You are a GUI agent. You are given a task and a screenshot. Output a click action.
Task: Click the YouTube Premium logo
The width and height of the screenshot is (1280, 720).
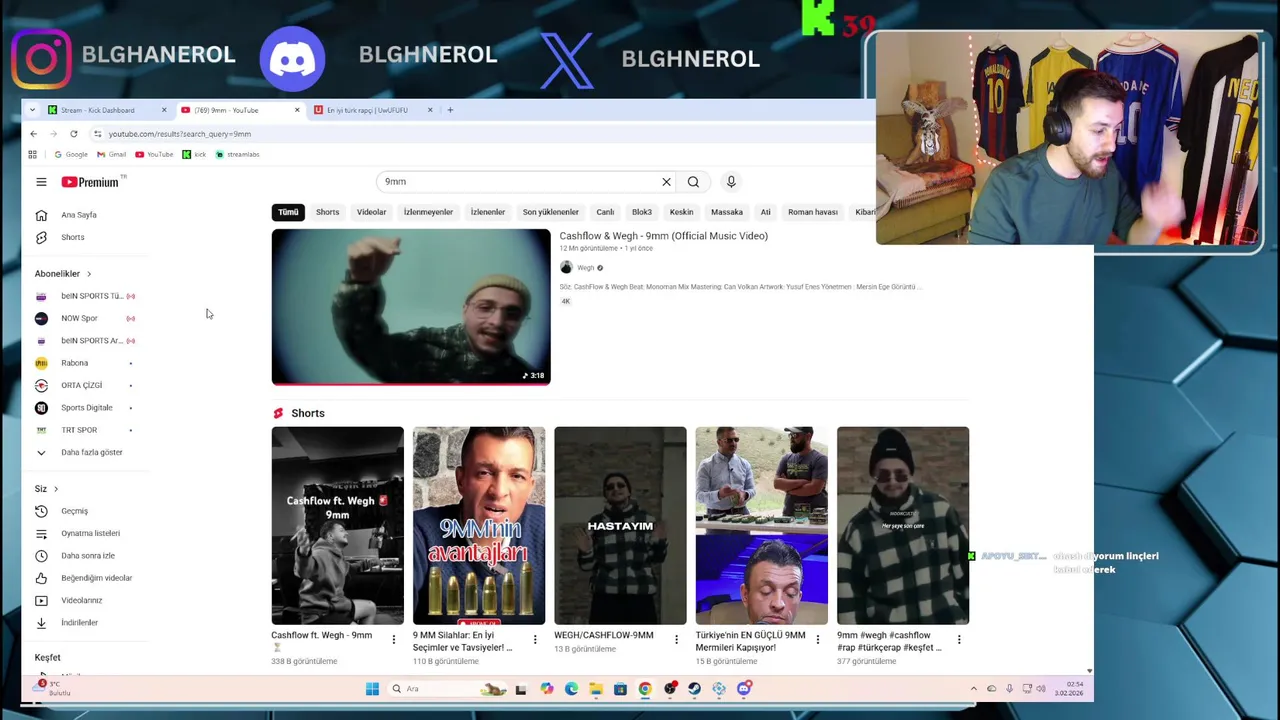point(91,182)
